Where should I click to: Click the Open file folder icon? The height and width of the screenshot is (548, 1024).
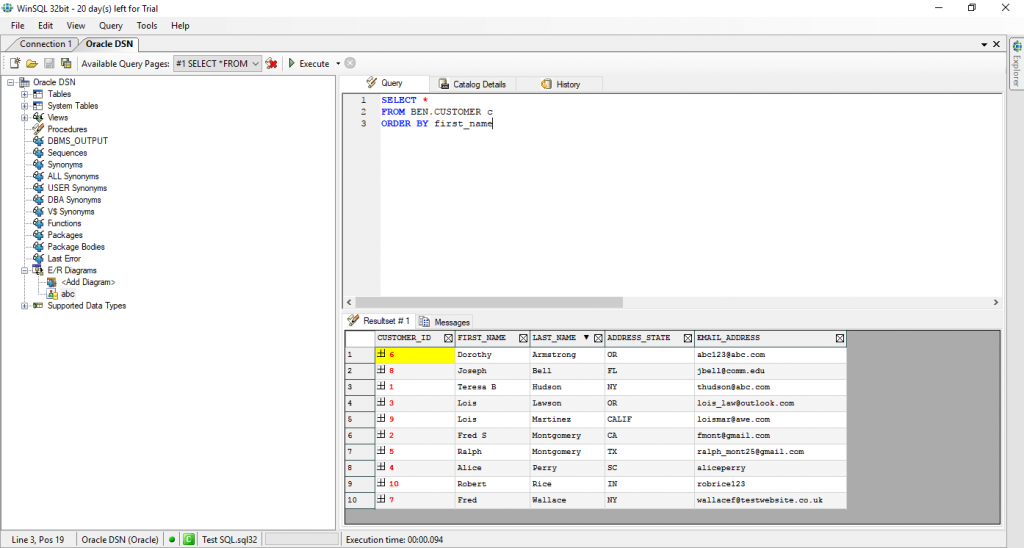(x=32, y=63)
